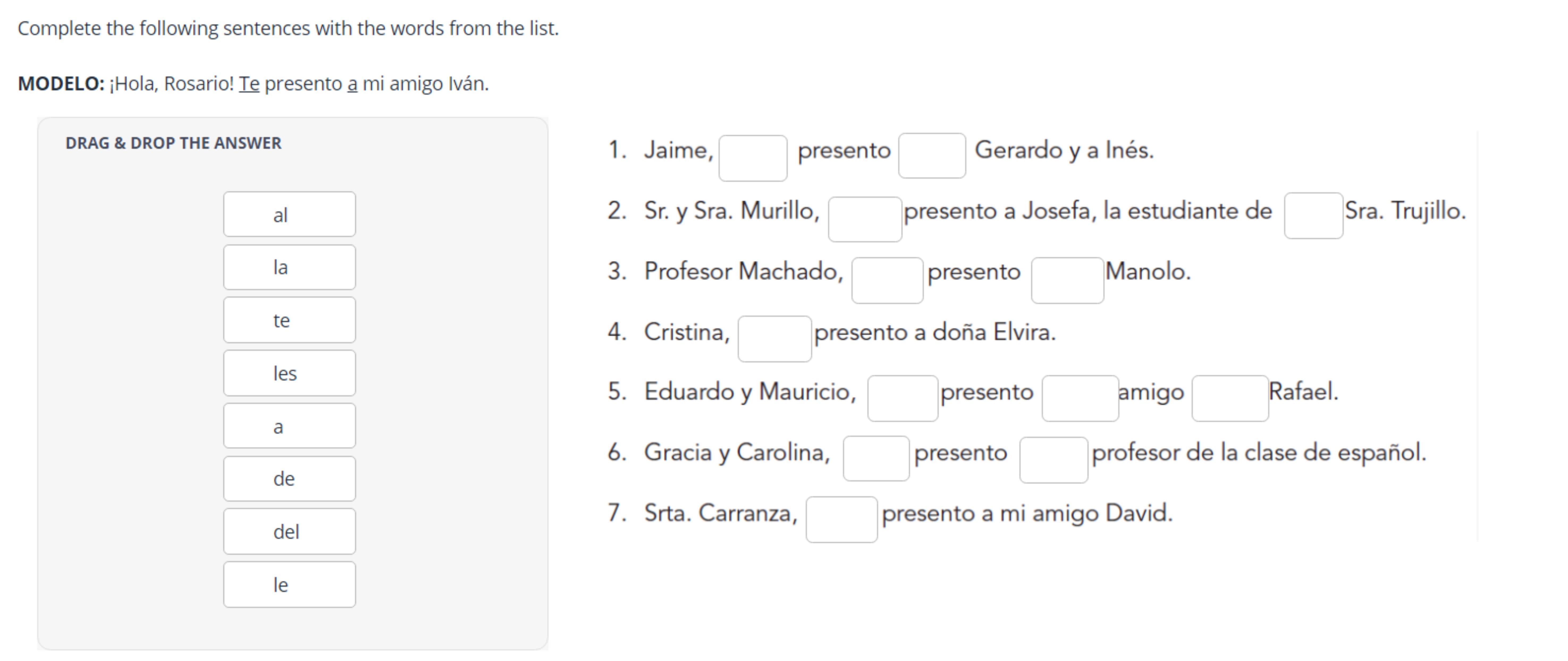
Task: Select the single 'a' word tile
Action: [x=289, y=426]
